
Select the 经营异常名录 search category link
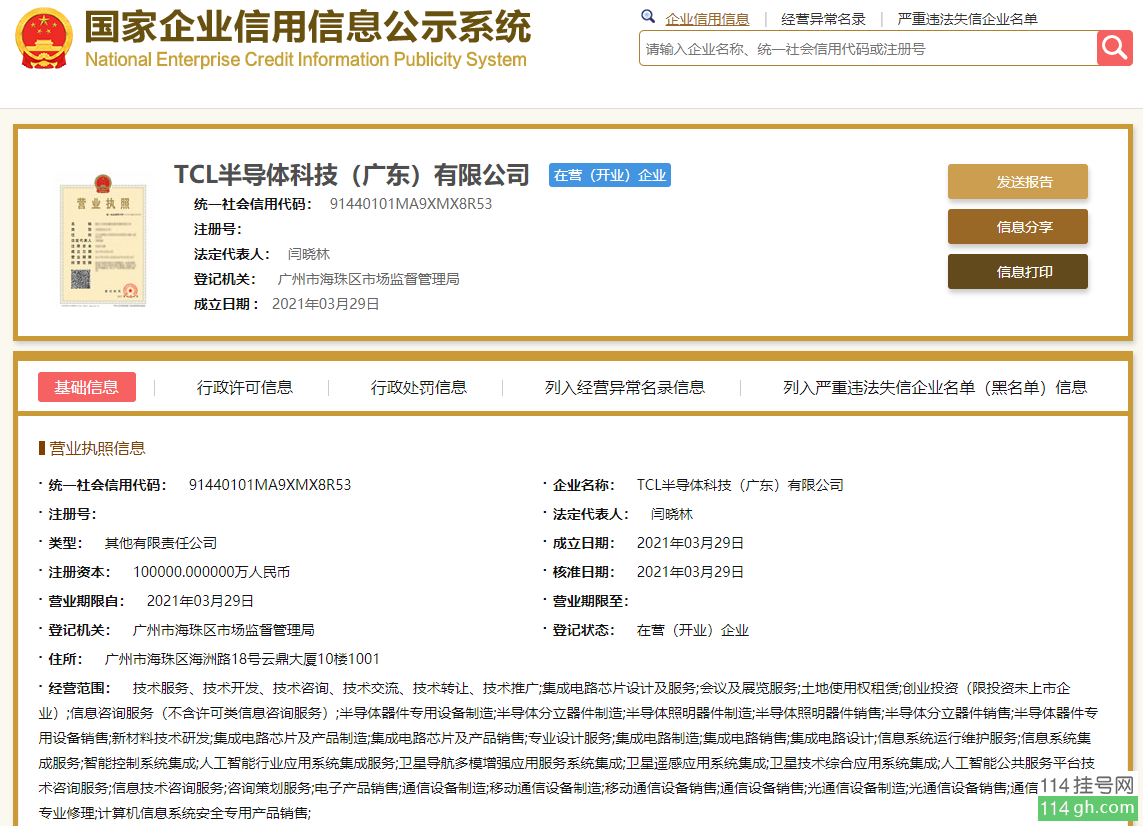click(x=823, y=19)
